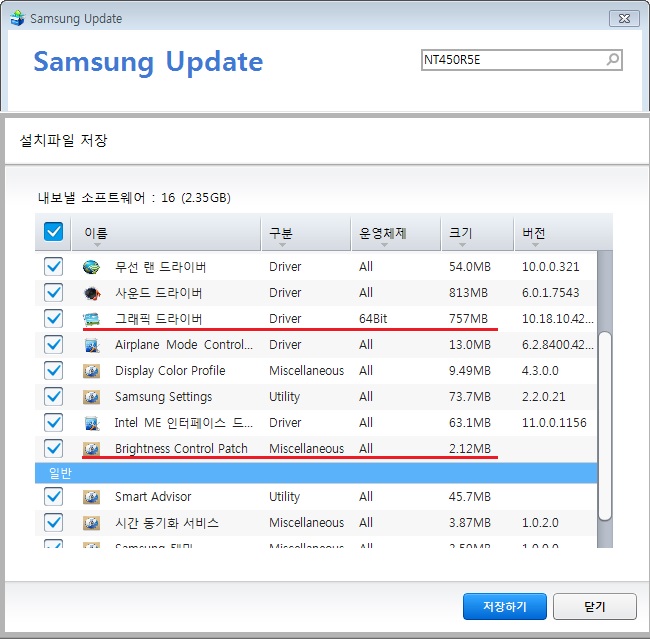Sort by the 운영체제 column header

tap(396, 233)
